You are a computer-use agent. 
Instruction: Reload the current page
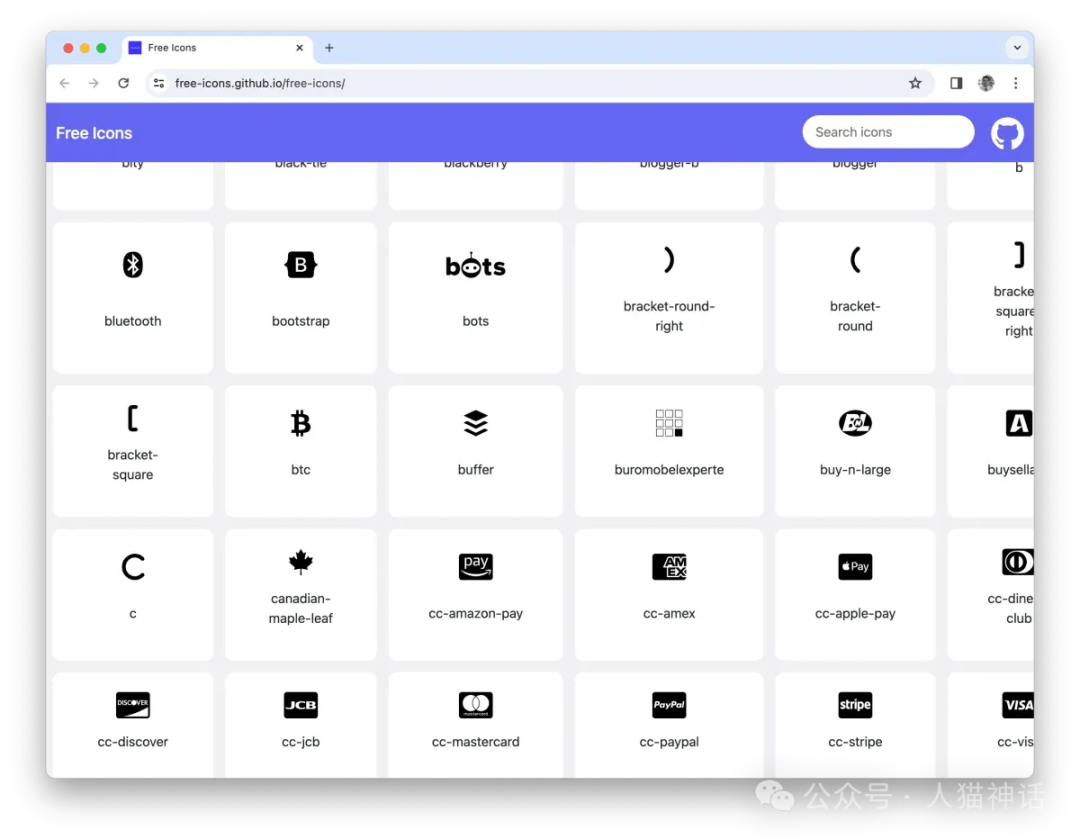tap(123, 83)
